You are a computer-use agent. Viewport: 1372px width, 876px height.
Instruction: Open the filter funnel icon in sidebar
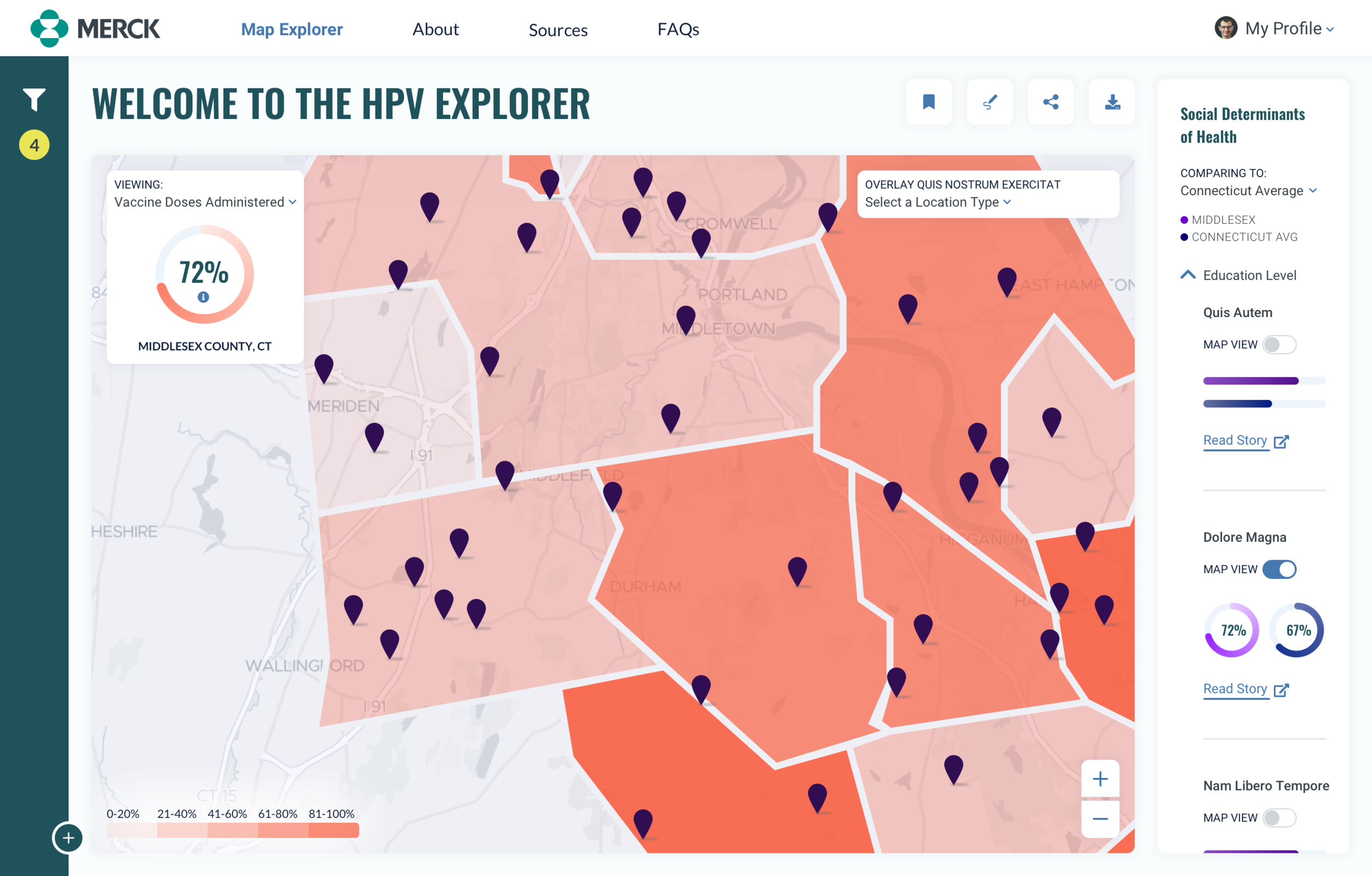(34, 100)
